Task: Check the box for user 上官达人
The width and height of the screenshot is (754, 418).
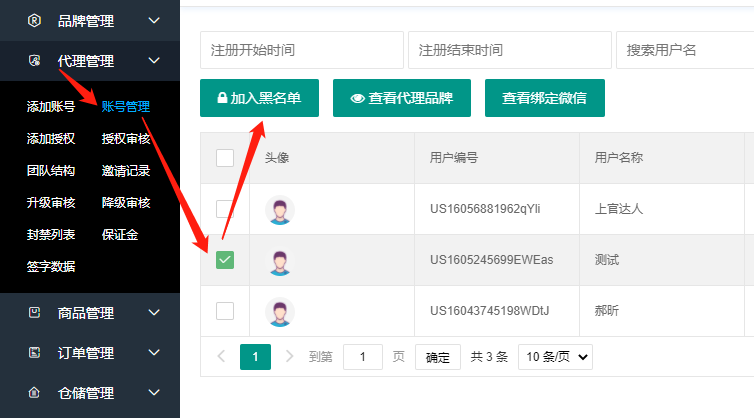Action: point(225,209)
